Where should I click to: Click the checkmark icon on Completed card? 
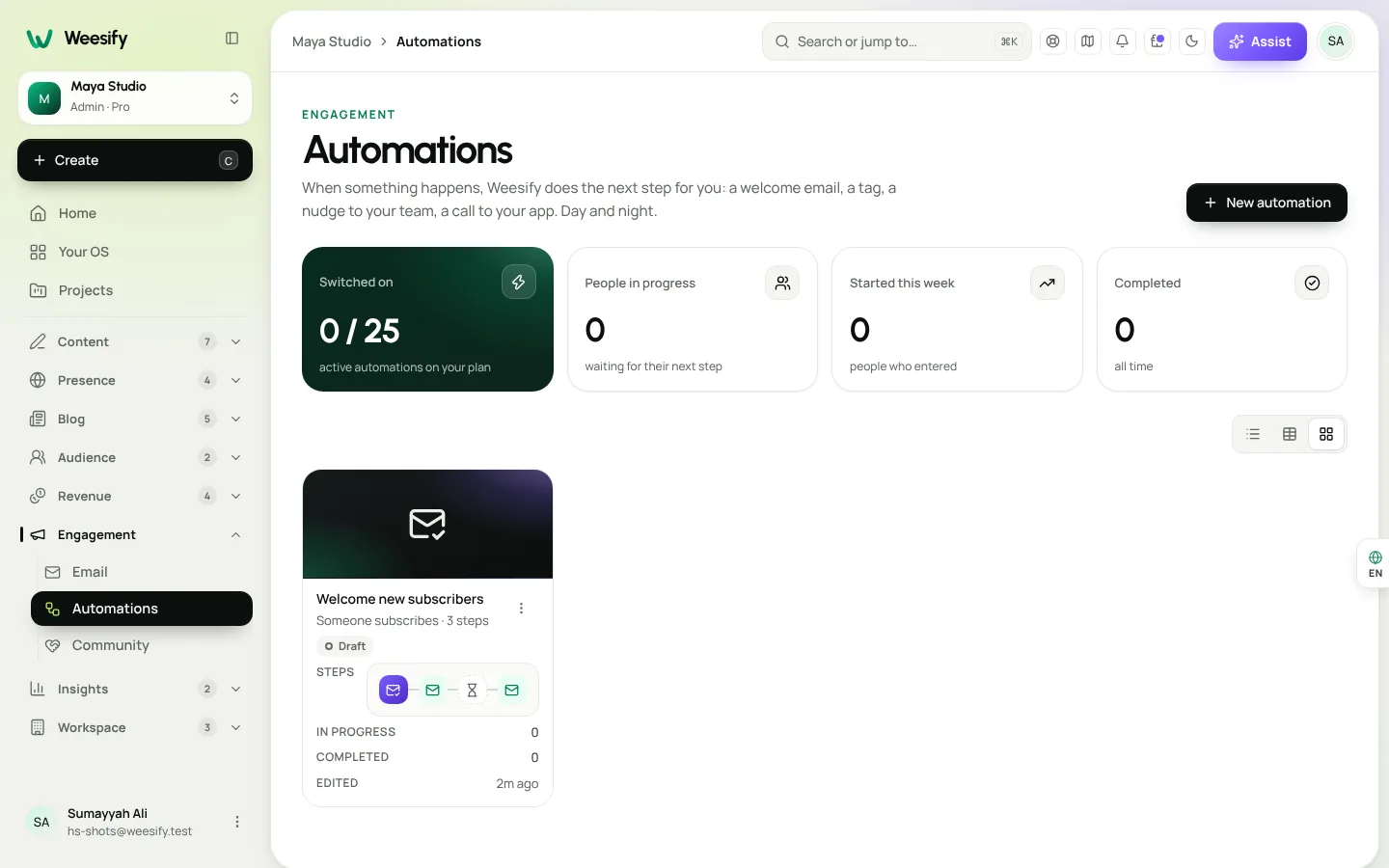[x=1312, y=283]
